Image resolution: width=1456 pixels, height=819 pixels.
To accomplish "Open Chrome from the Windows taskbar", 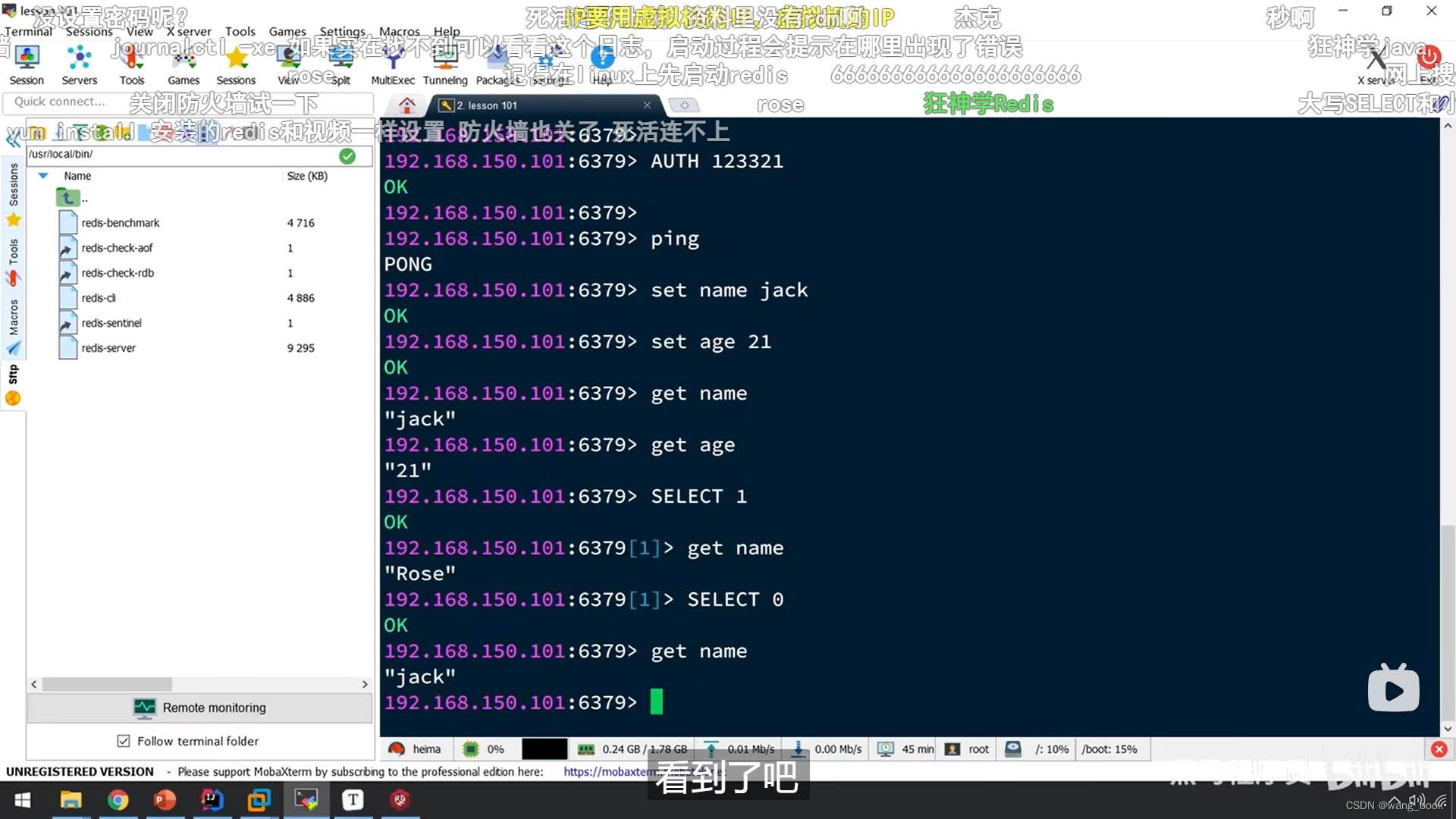I will (118, 799).
